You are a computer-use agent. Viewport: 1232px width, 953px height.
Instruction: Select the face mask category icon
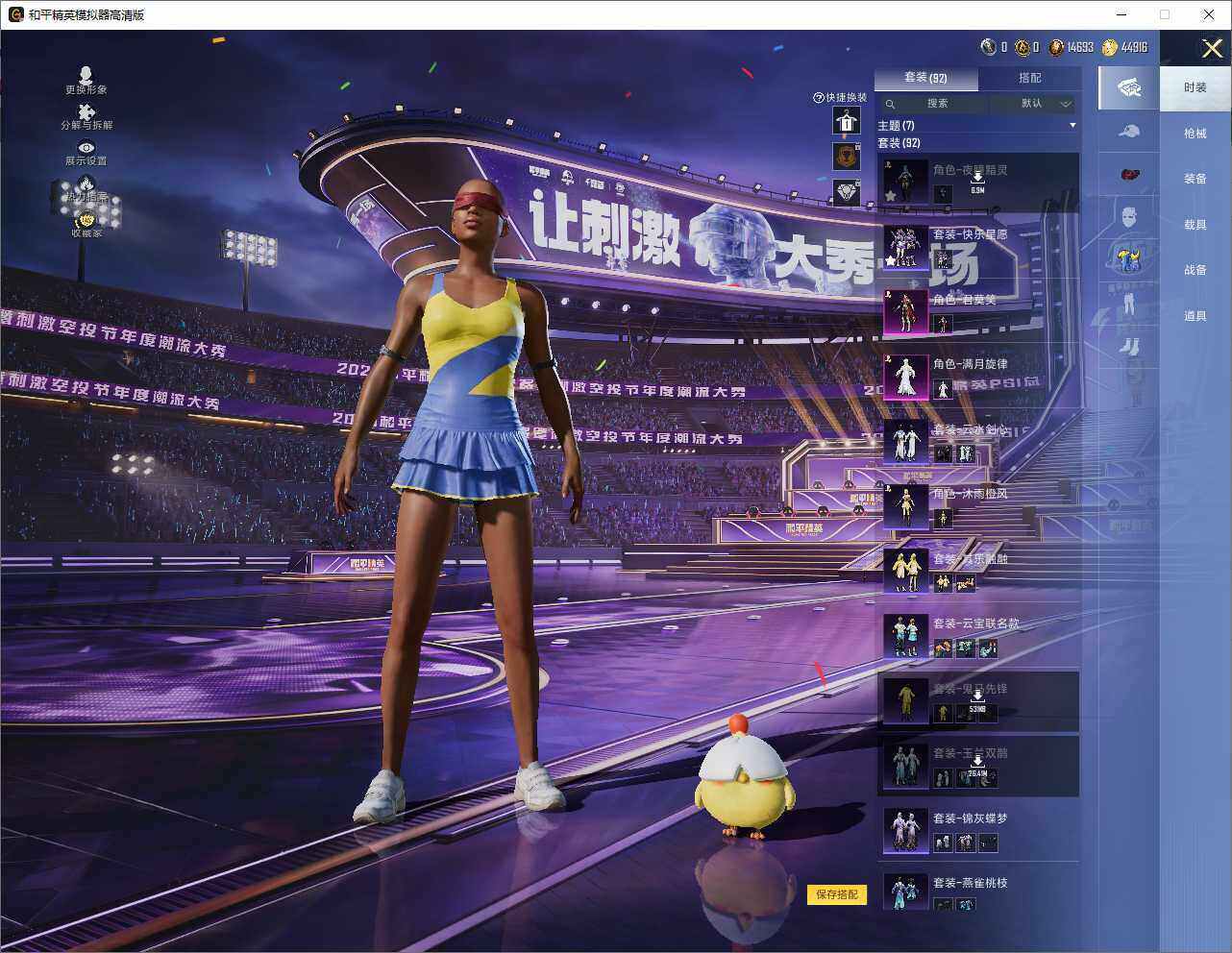click(1129, 216)
